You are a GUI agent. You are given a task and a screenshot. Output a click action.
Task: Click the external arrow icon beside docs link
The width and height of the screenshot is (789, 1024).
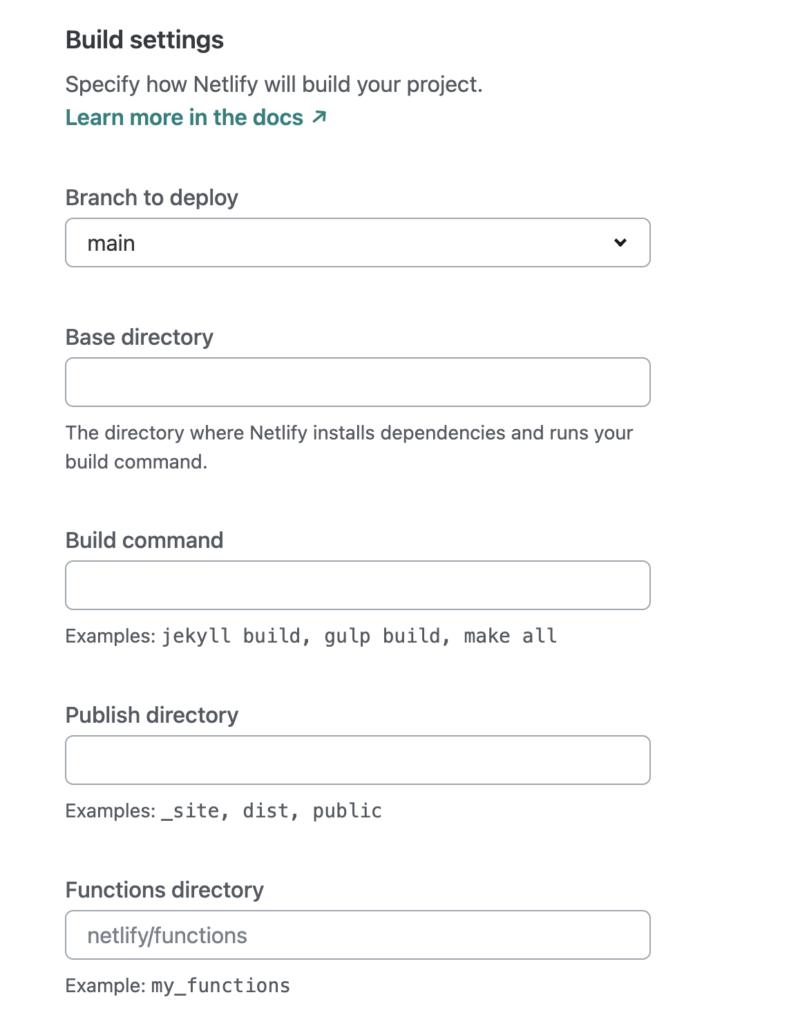(x=319, y=118)
